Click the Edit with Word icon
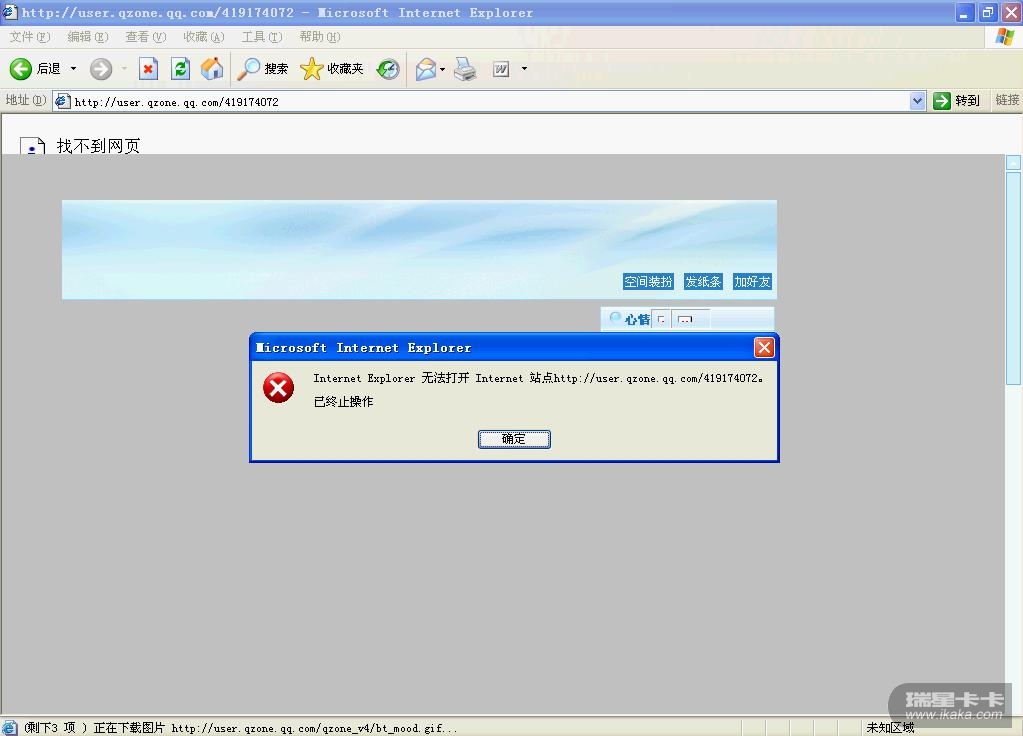 pos(500,69)
